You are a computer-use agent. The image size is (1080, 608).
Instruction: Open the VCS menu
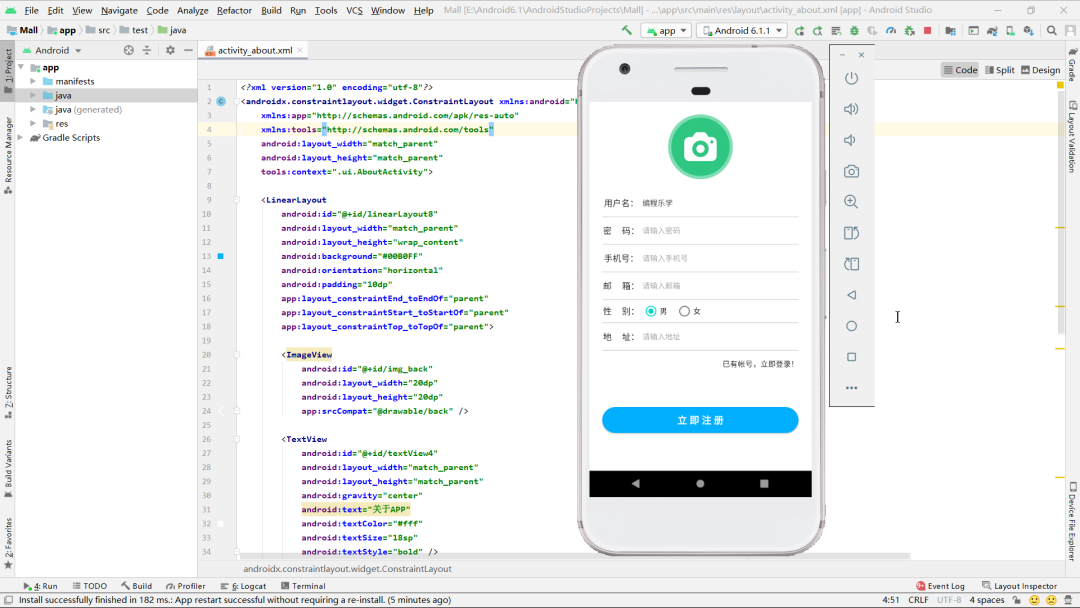[354, 10]
